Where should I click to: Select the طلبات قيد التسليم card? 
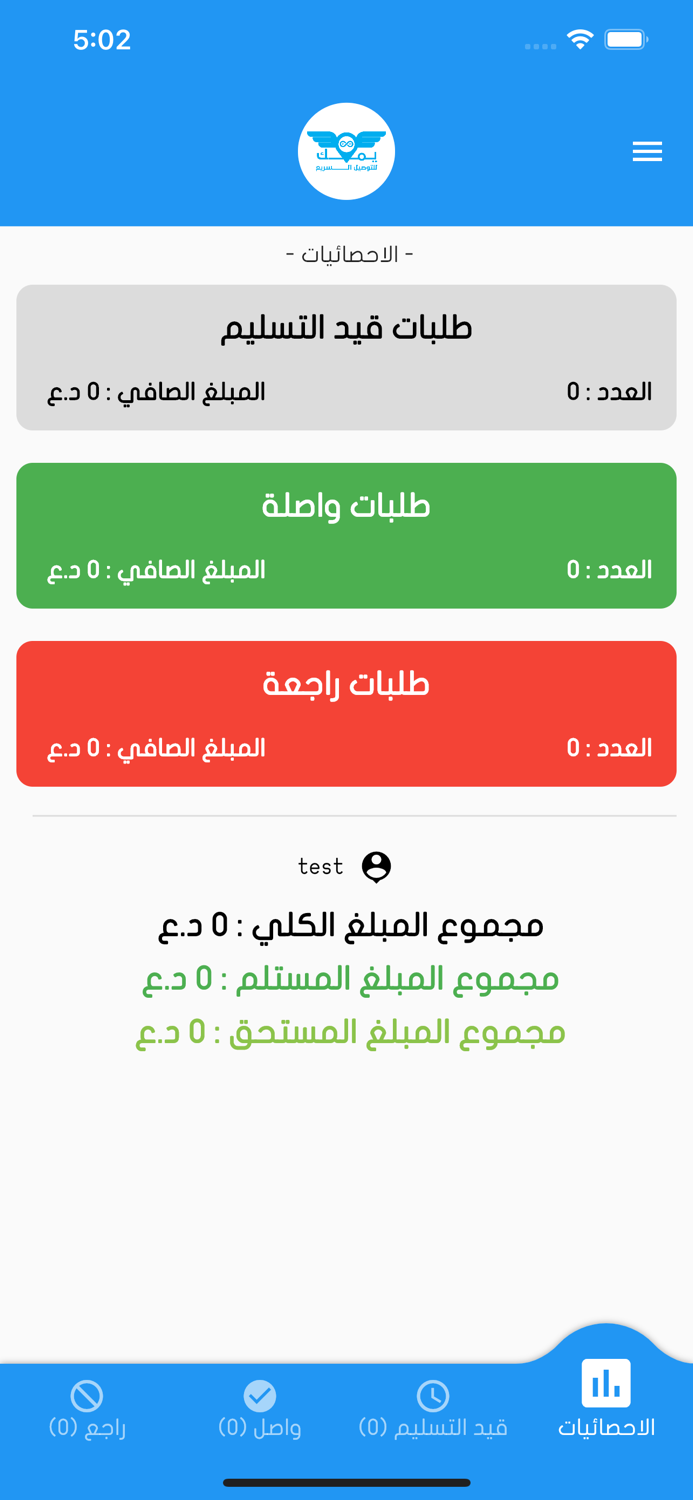point(346,357)
